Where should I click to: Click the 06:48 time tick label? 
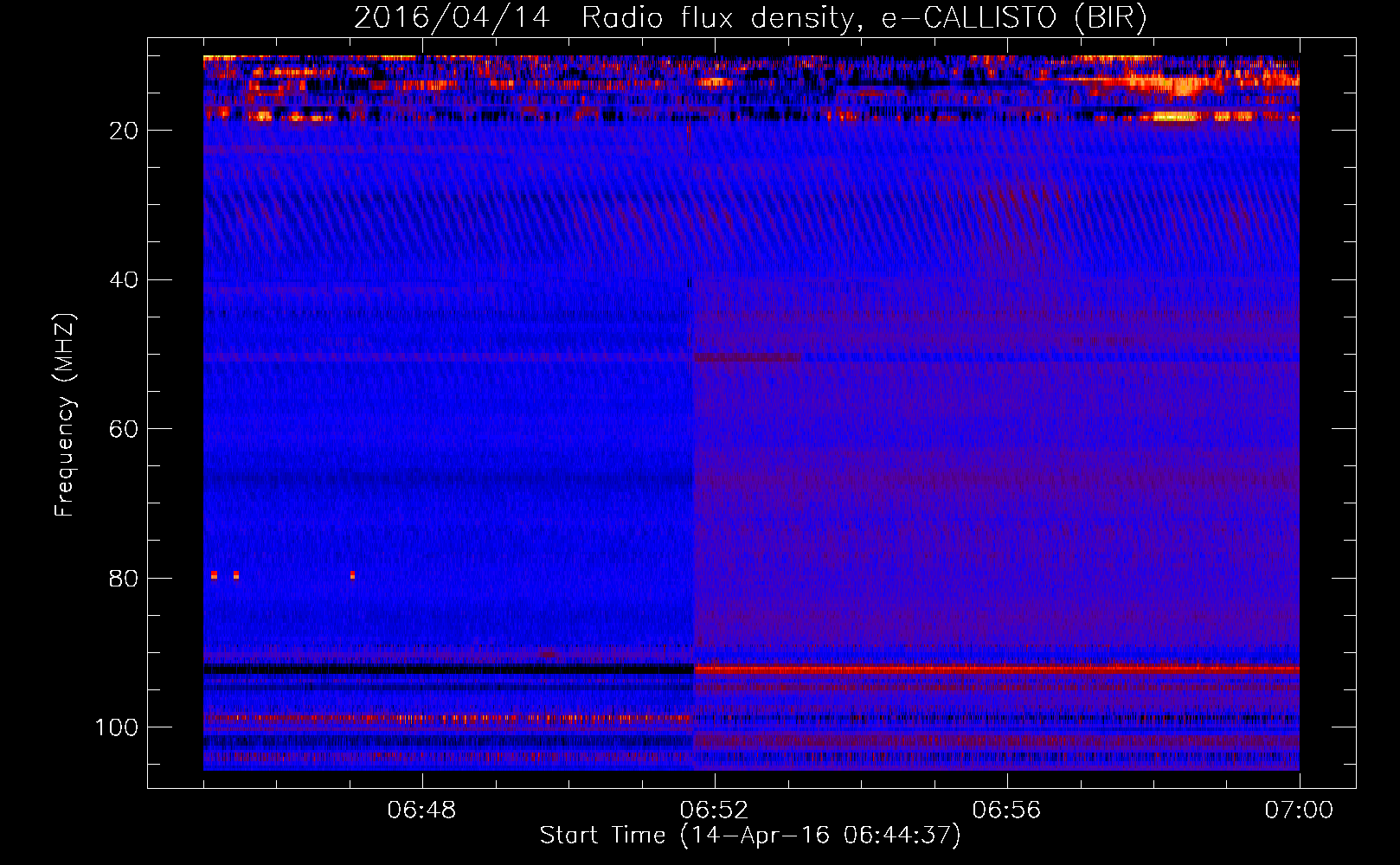pyautogui.click(x=421, y=811)
